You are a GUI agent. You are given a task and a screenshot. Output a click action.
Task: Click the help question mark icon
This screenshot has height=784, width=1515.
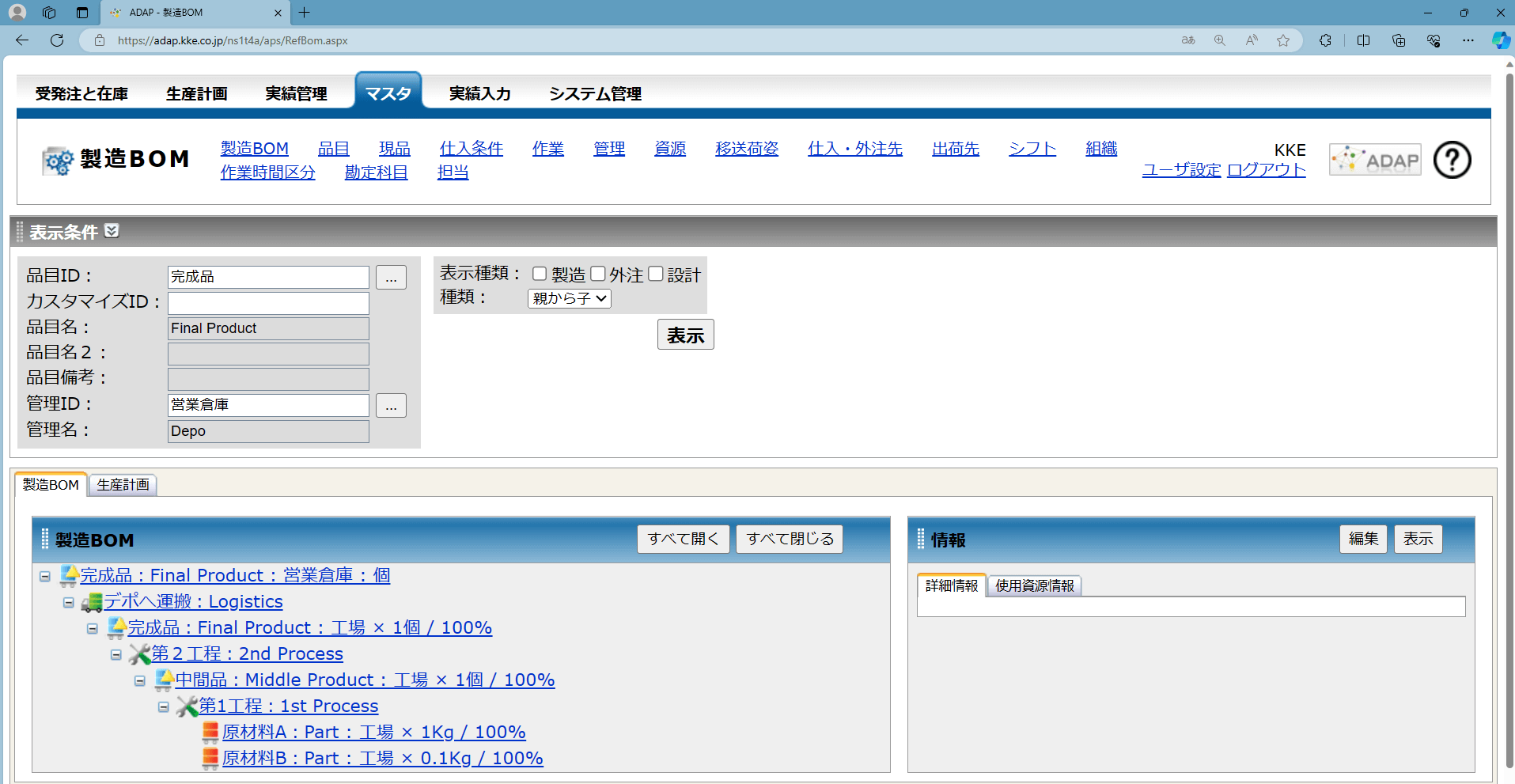tap(1452, 160)
